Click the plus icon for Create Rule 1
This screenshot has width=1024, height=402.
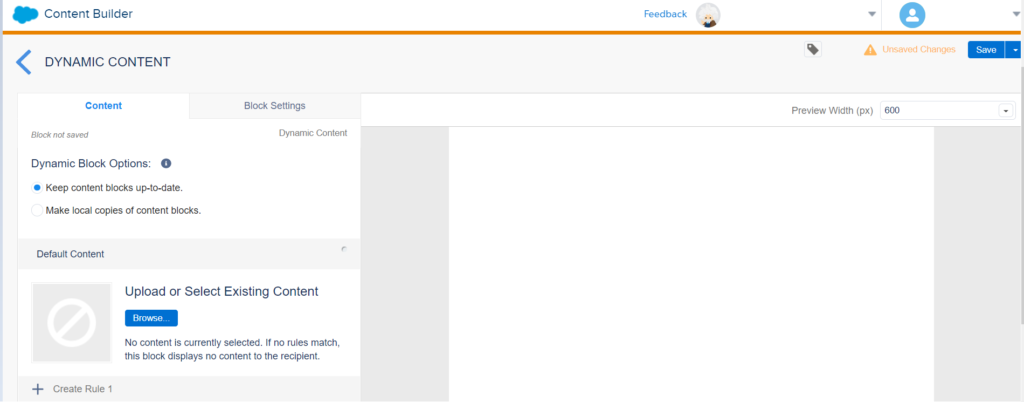pos(38,389)
